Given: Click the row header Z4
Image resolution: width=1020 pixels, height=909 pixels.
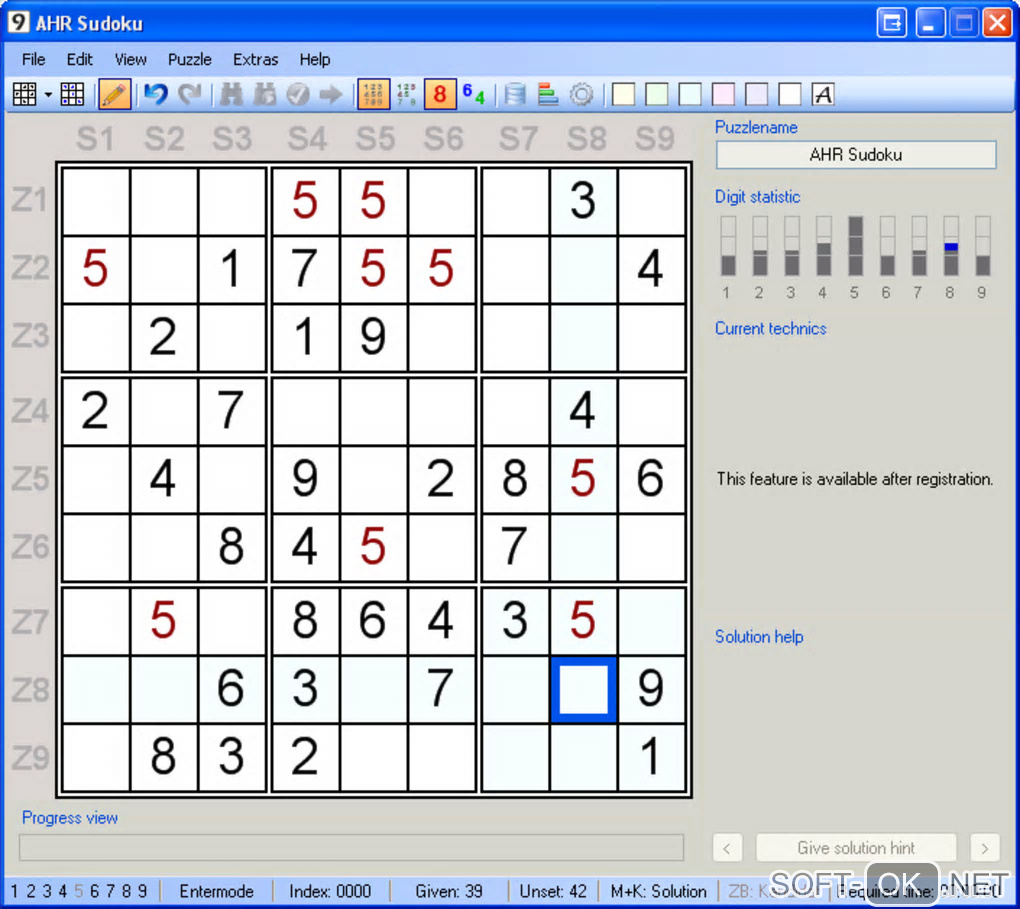Looking at the screenshot, I should (30, 411).
